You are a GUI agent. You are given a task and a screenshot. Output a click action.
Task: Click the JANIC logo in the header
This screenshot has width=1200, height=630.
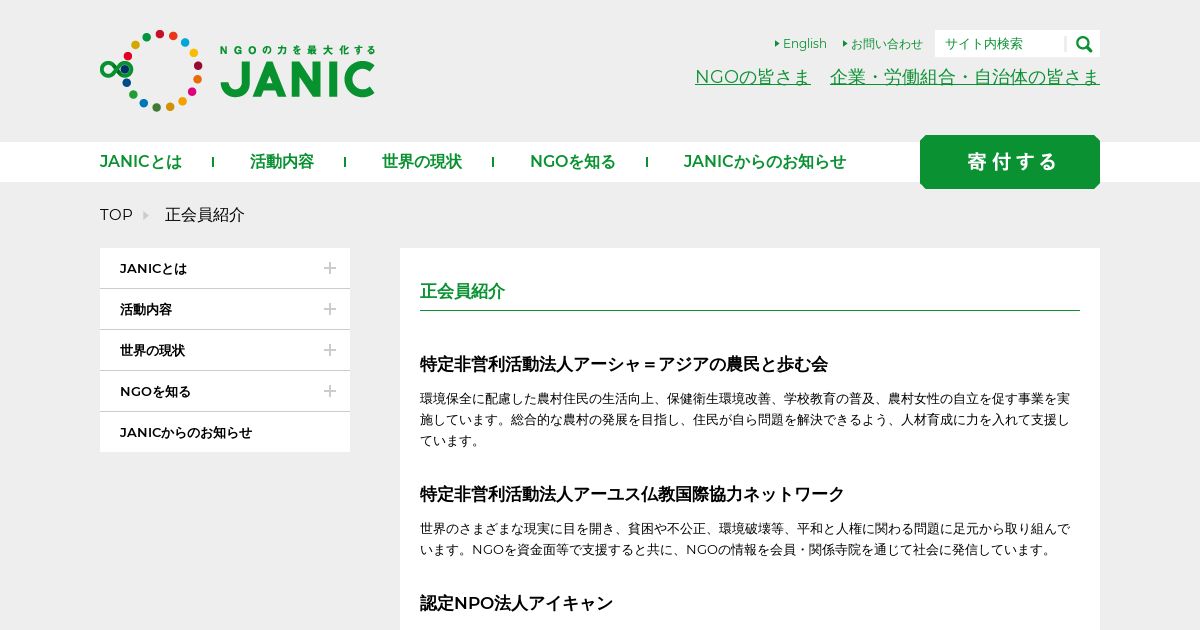[x=237, y=70]
